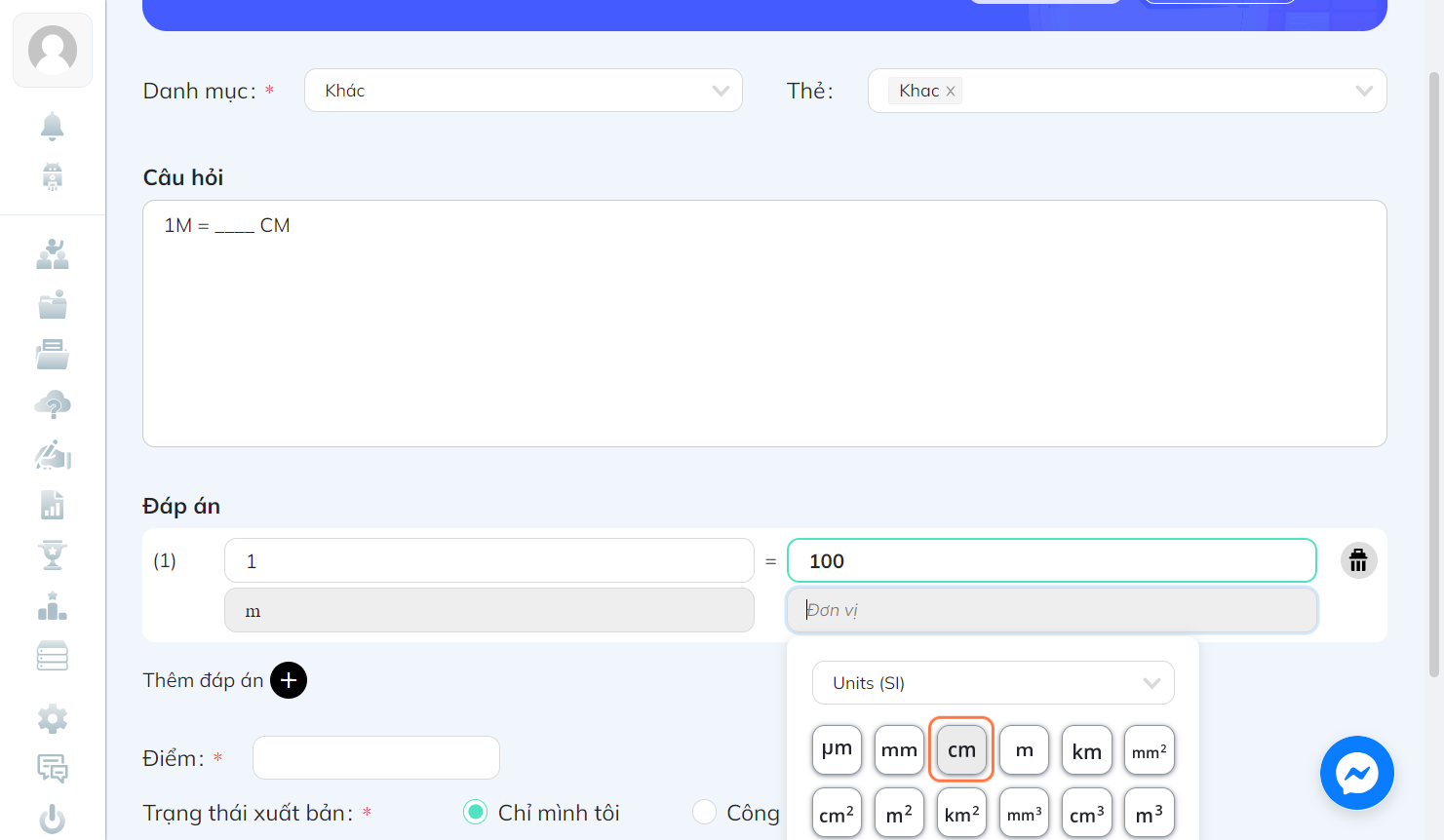Screen dimensions: 1444x840
Task: Focus the Câu hỏi question text area
Action: coord(764,324)
